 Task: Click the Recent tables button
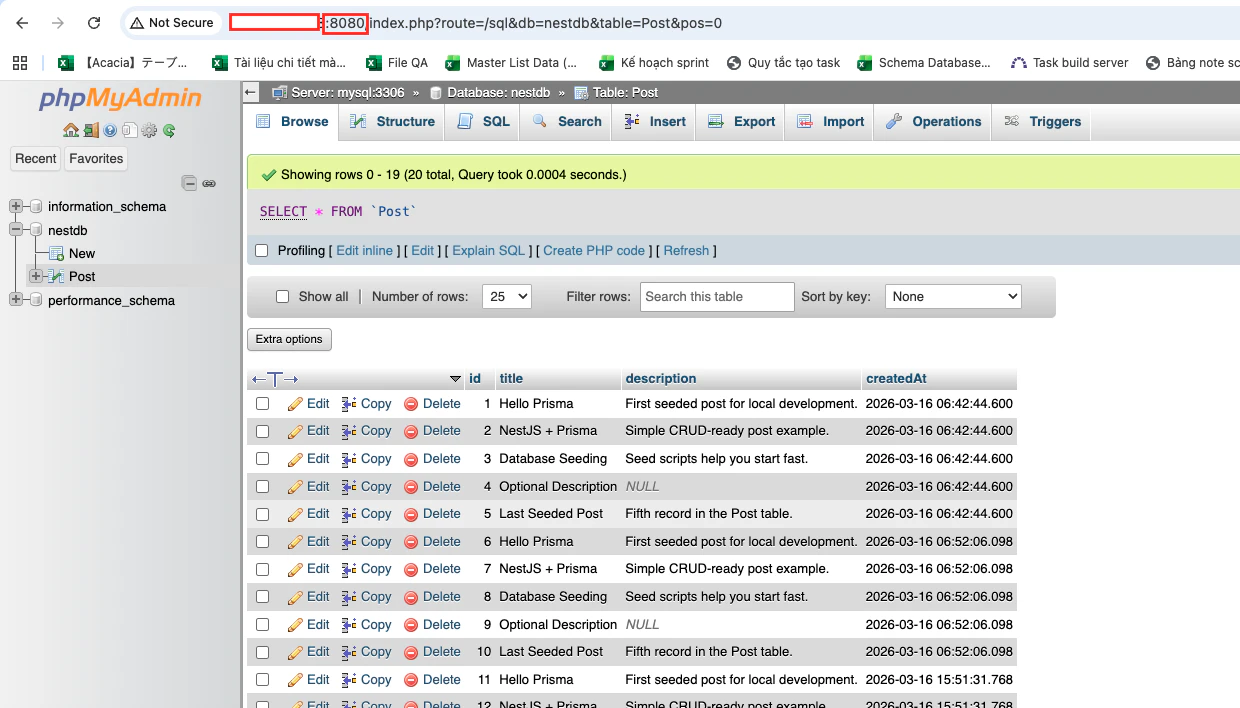tap(36, 159)
